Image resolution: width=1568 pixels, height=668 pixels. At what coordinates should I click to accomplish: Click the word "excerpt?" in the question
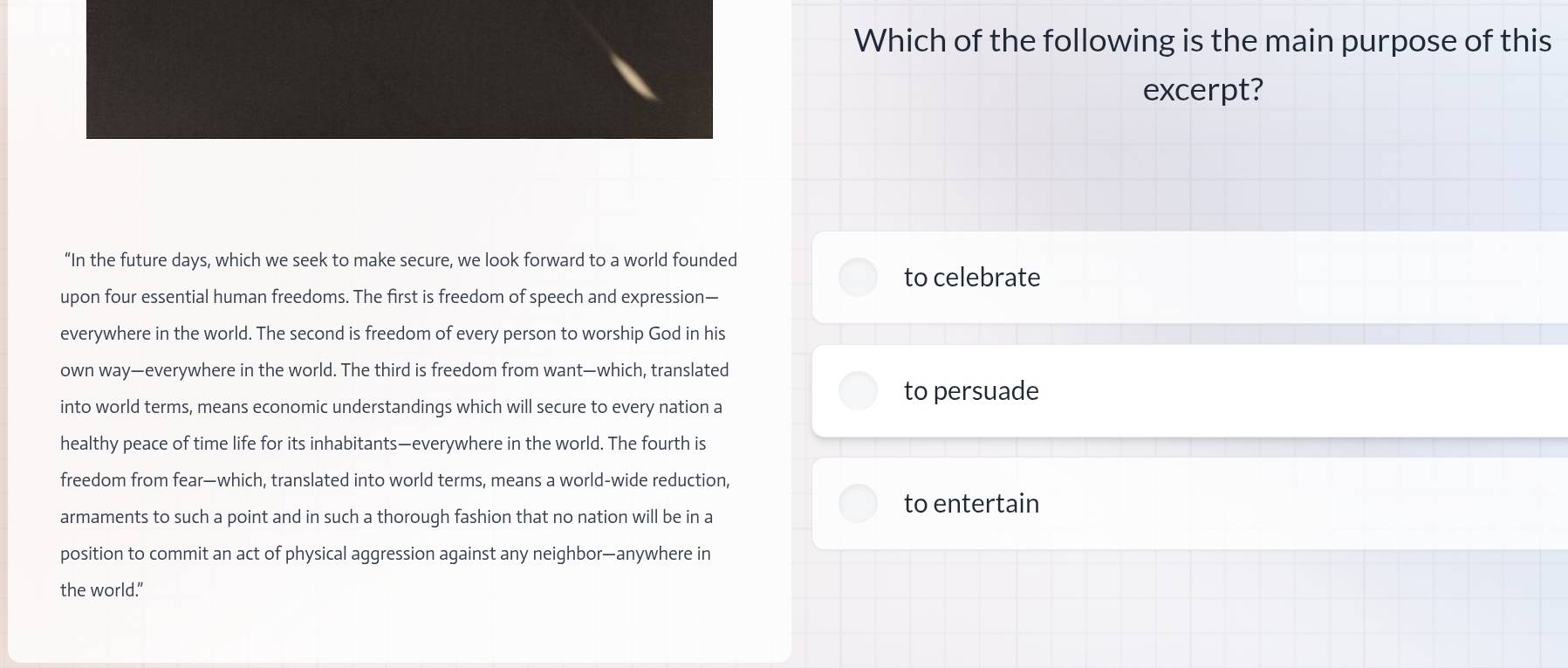(x=1202, y=90)
